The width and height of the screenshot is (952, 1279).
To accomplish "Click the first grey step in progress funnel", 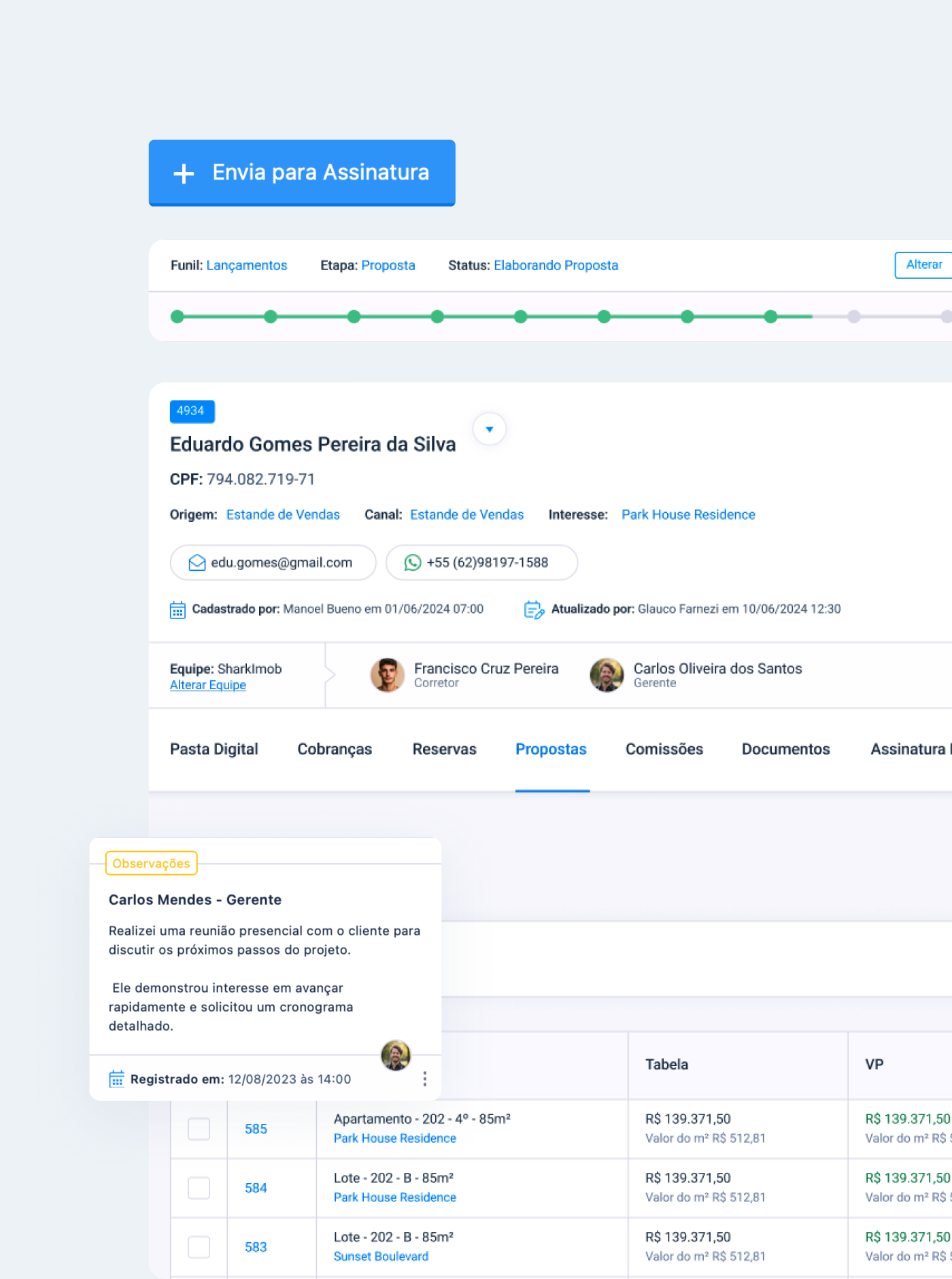I will click(854, 316).
